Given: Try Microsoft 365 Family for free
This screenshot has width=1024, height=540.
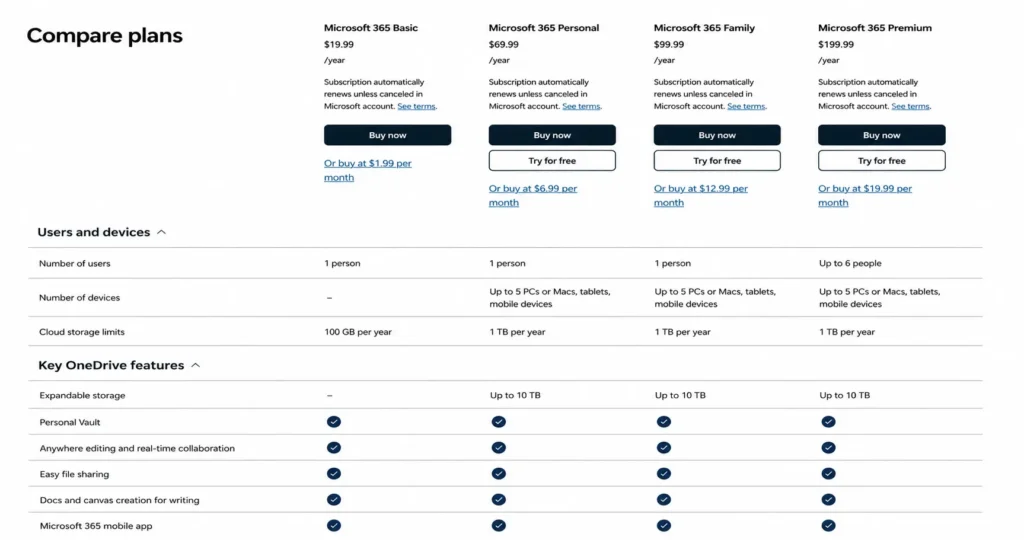Looking at the screenshot, I should (717, 161).
